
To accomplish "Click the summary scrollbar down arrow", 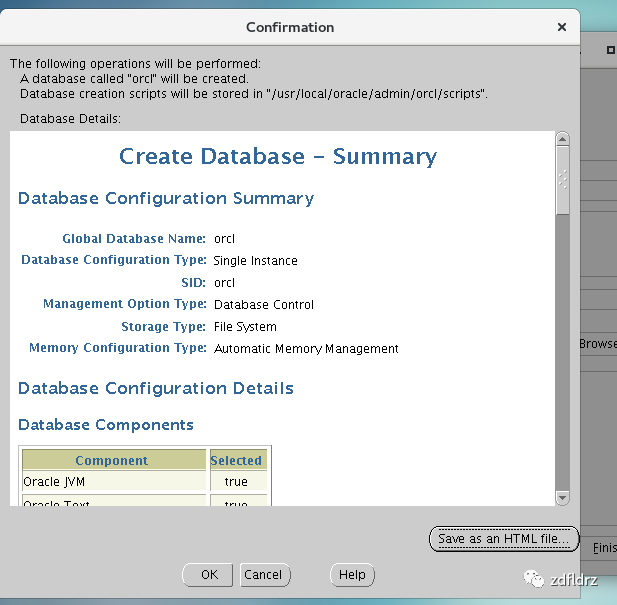I will (x=563, y=498).
